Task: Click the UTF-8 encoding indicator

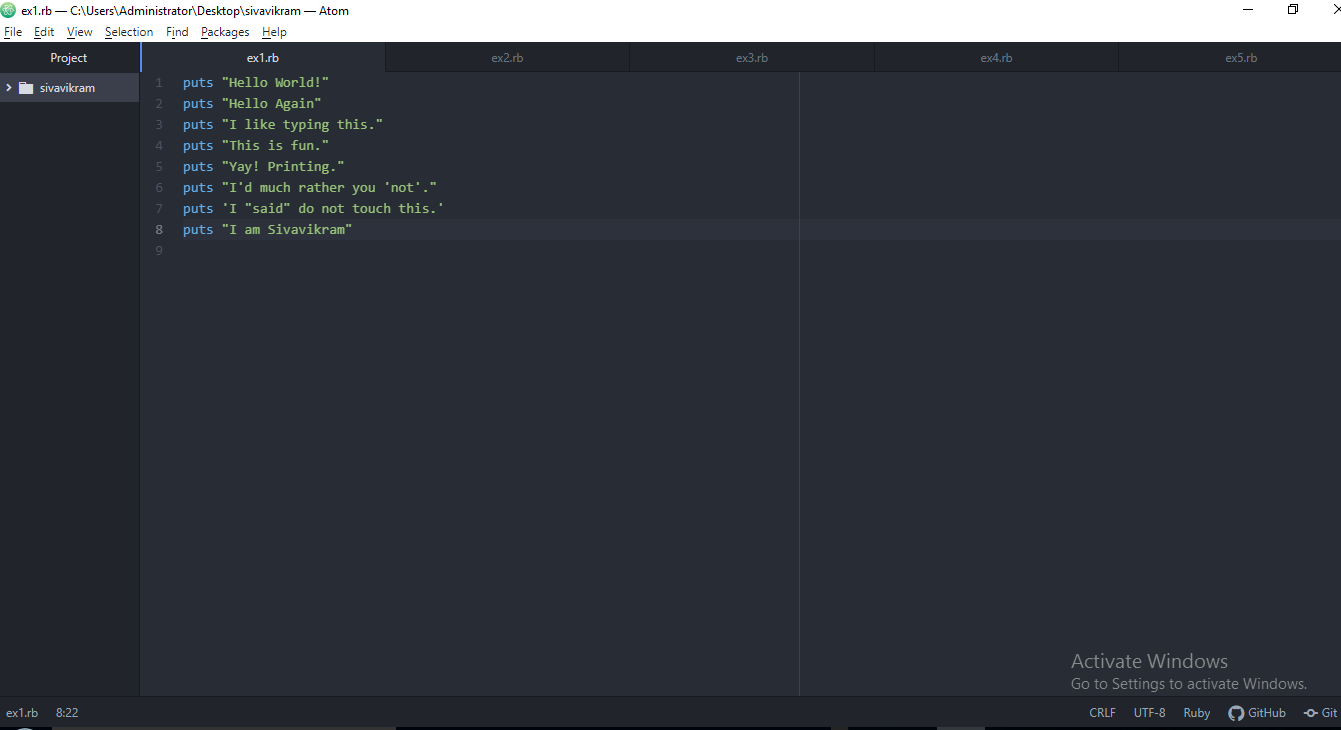Action: point(1149,712)
